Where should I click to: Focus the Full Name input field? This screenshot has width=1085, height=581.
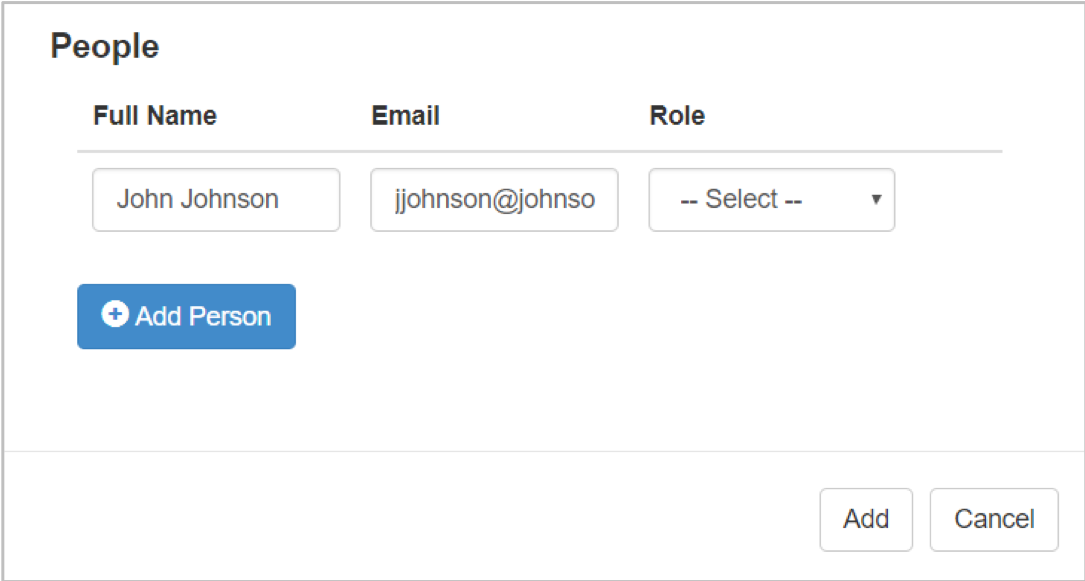click(x=216, y=200)
